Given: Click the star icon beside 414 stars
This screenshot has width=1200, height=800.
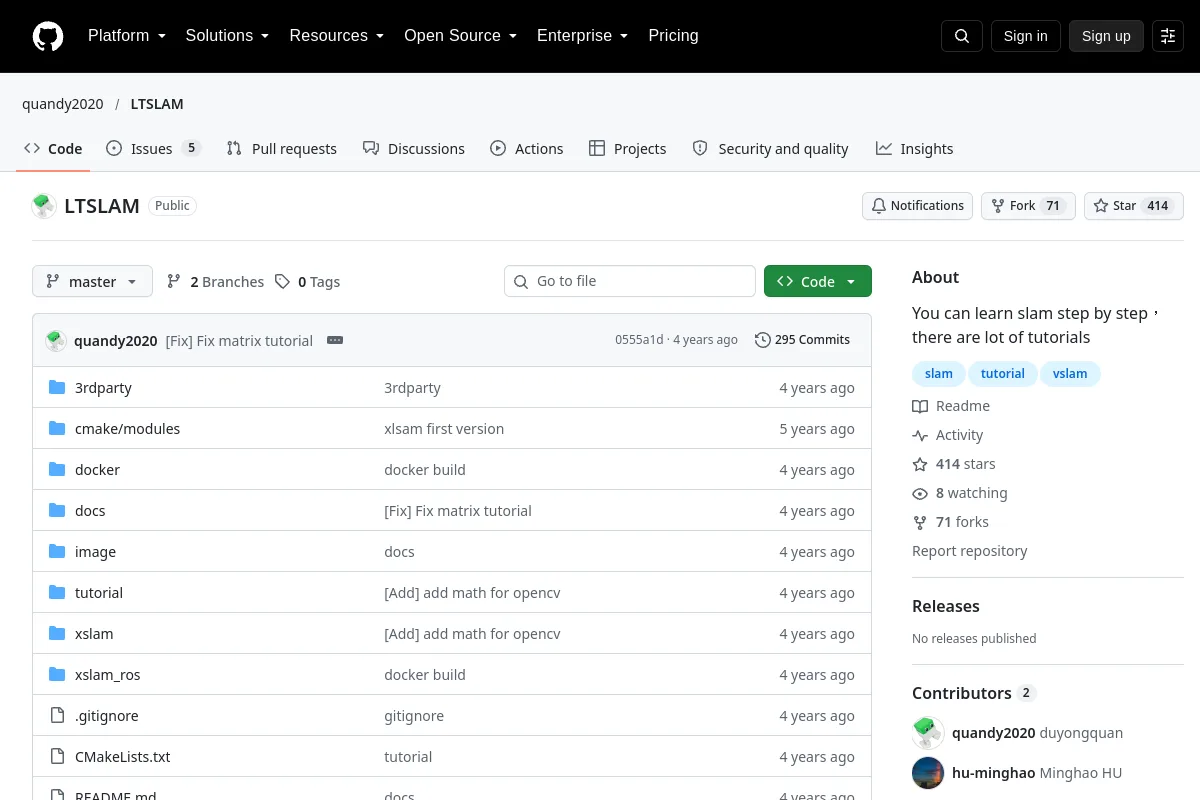Looking at the screenshot, I should point(920,464).
